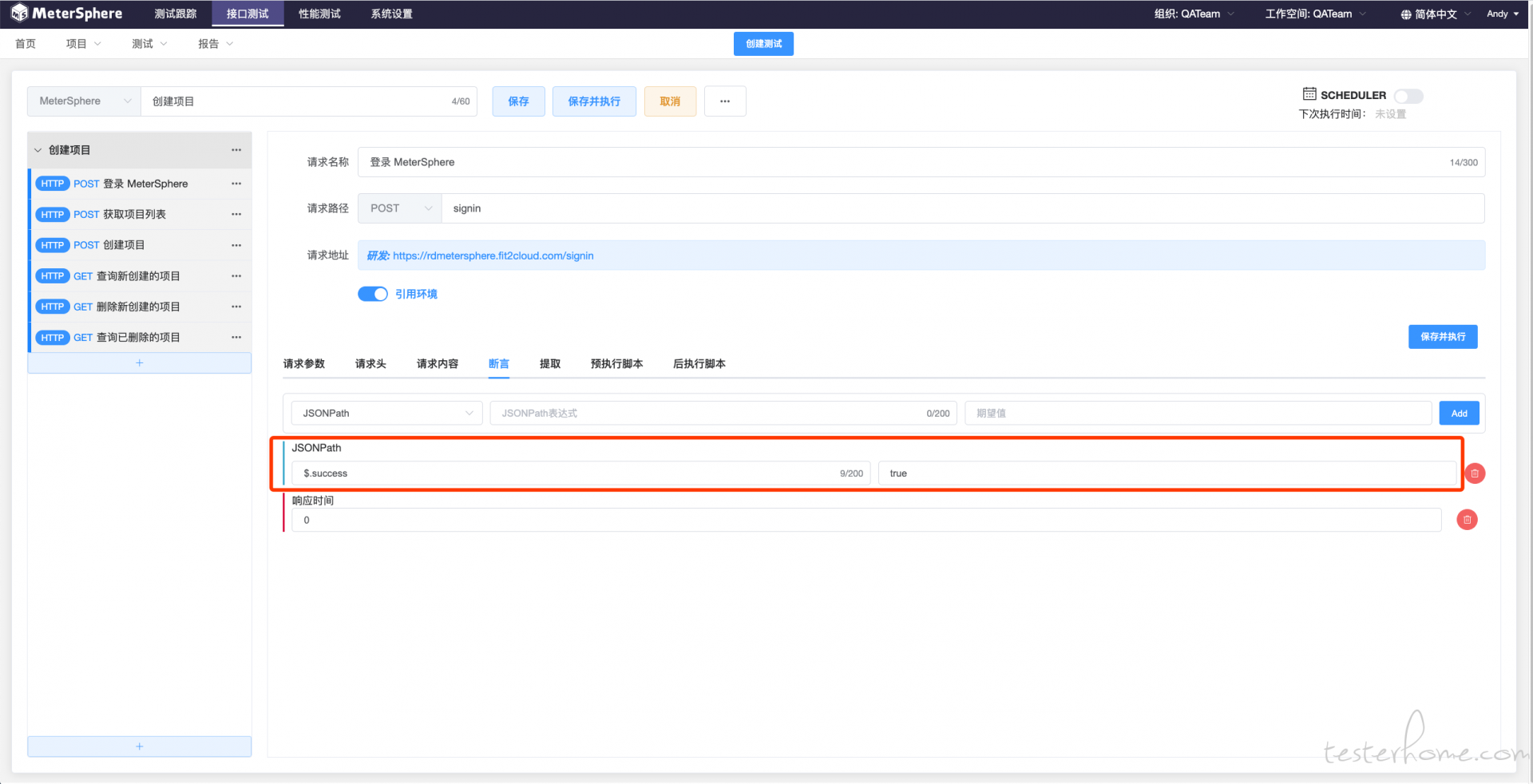Click the expected value field containing true
Viewport: 1533px width, 784px height.
[1167, 473]
